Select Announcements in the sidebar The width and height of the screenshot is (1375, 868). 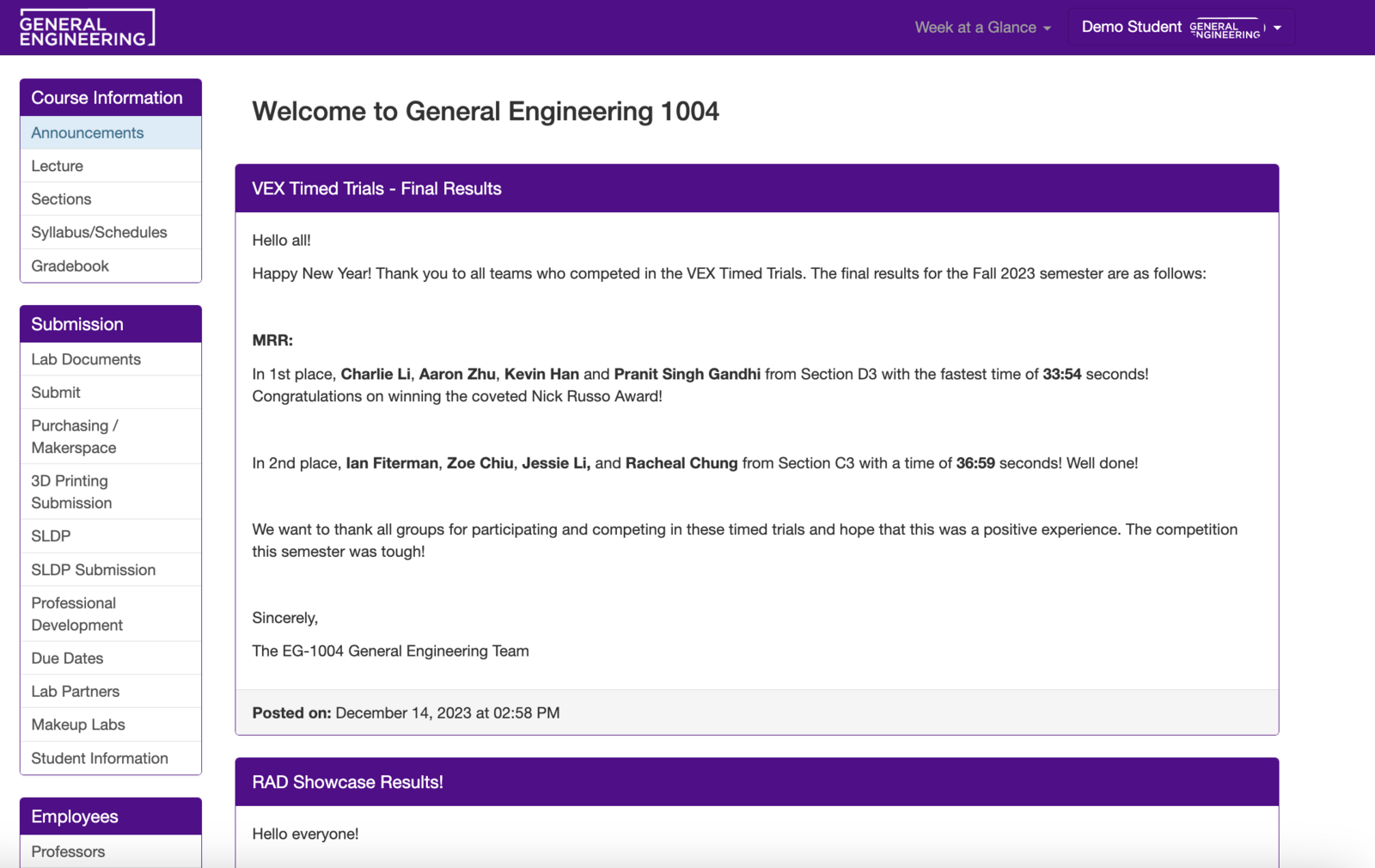[x=87, y=132]
